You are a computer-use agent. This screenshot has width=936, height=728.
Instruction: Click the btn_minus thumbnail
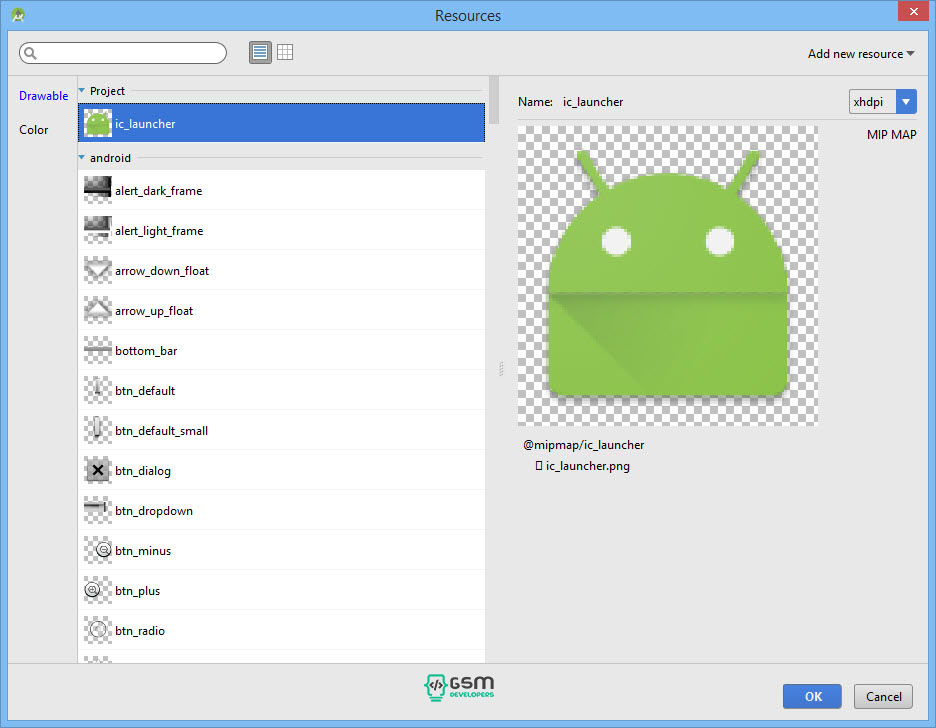click(x=98, y=550)
